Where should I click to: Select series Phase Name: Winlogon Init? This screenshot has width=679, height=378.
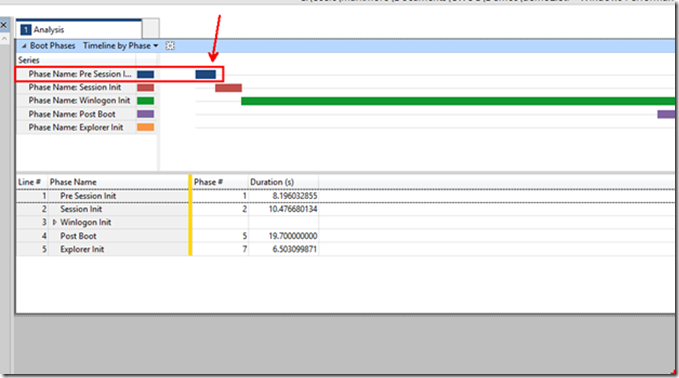click(79, 100)
